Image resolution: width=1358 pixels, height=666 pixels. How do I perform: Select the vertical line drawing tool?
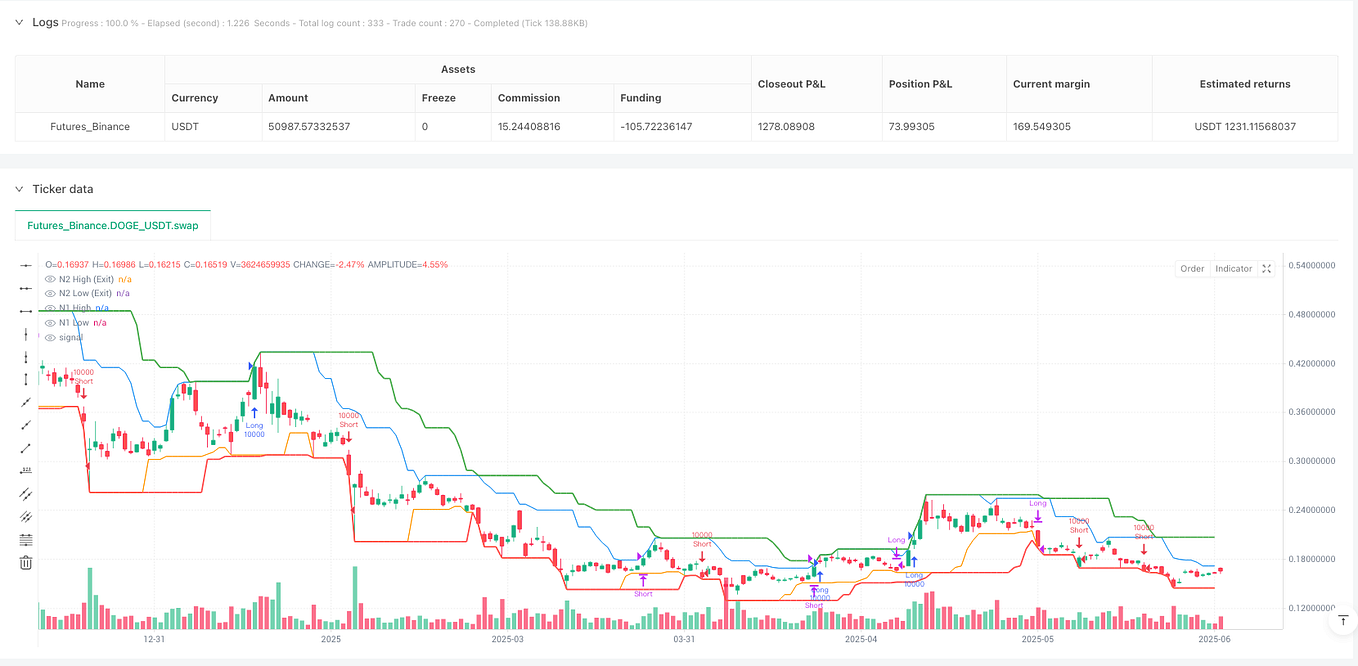[x=25, y=333]
